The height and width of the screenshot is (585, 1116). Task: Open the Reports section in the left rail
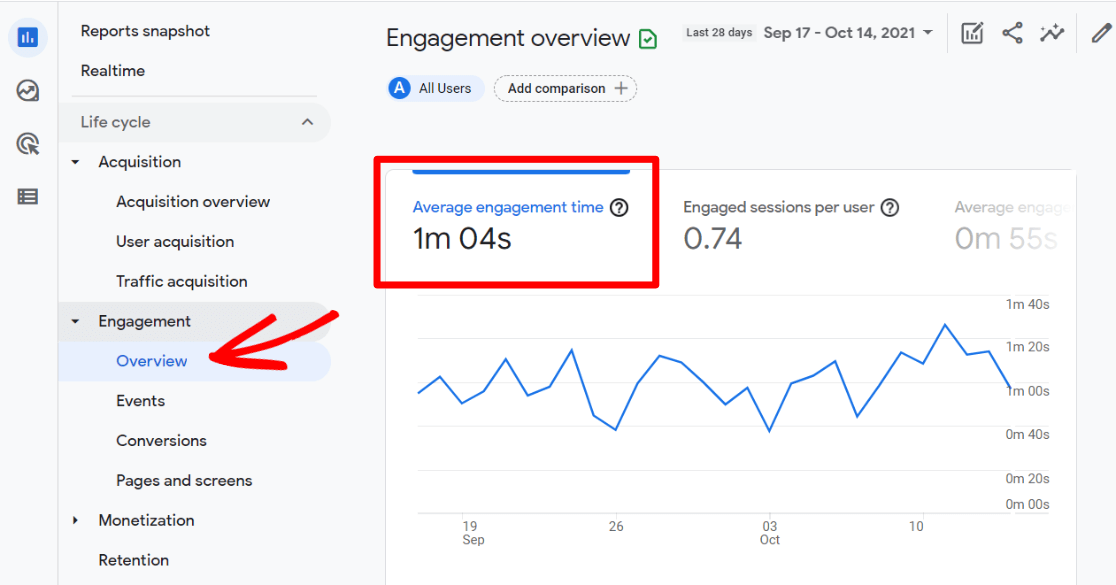click(x=27, y=37)
